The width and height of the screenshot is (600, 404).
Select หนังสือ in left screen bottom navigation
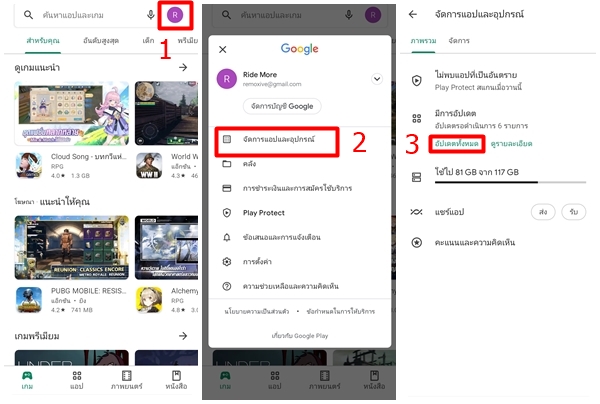176,380
